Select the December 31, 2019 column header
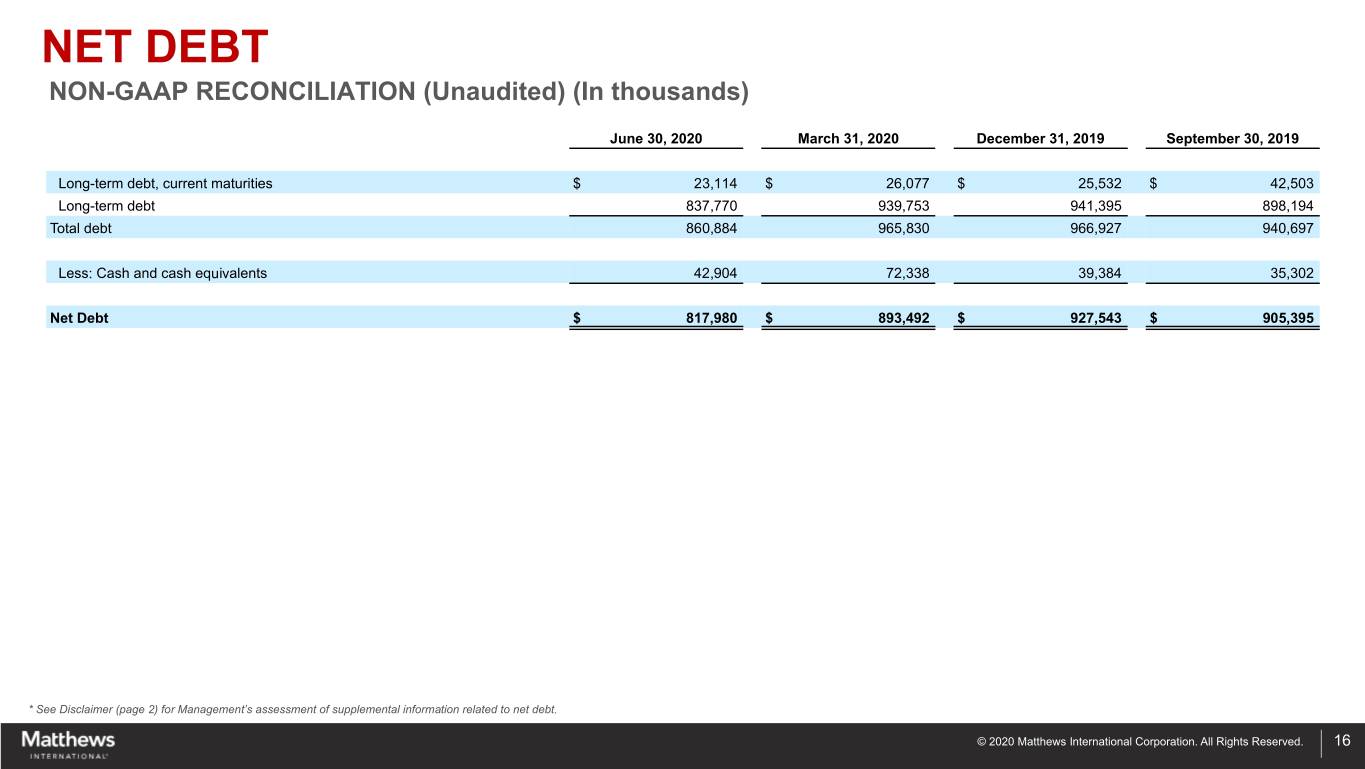Viewport: 1365px width, 769px height. (1040, 138)
